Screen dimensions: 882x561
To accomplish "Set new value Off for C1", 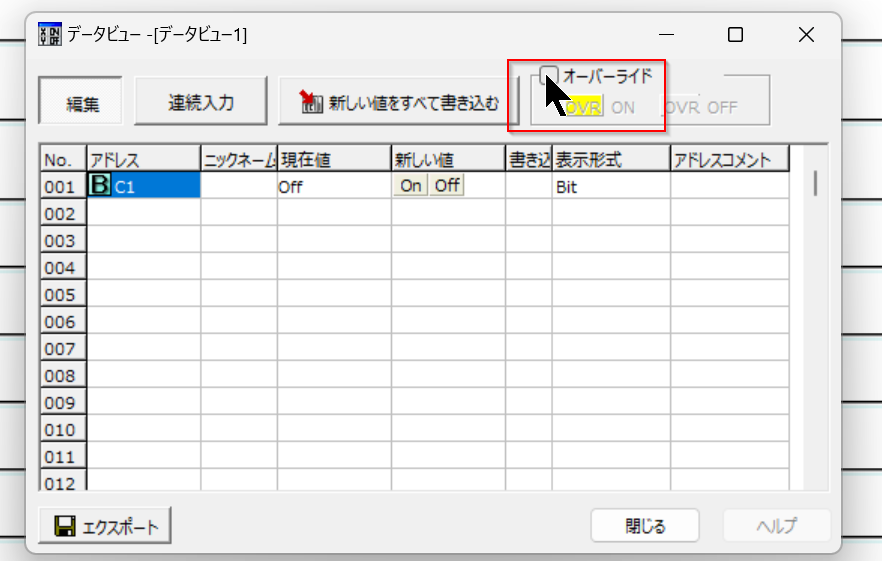I will click(x=447, y=185).
